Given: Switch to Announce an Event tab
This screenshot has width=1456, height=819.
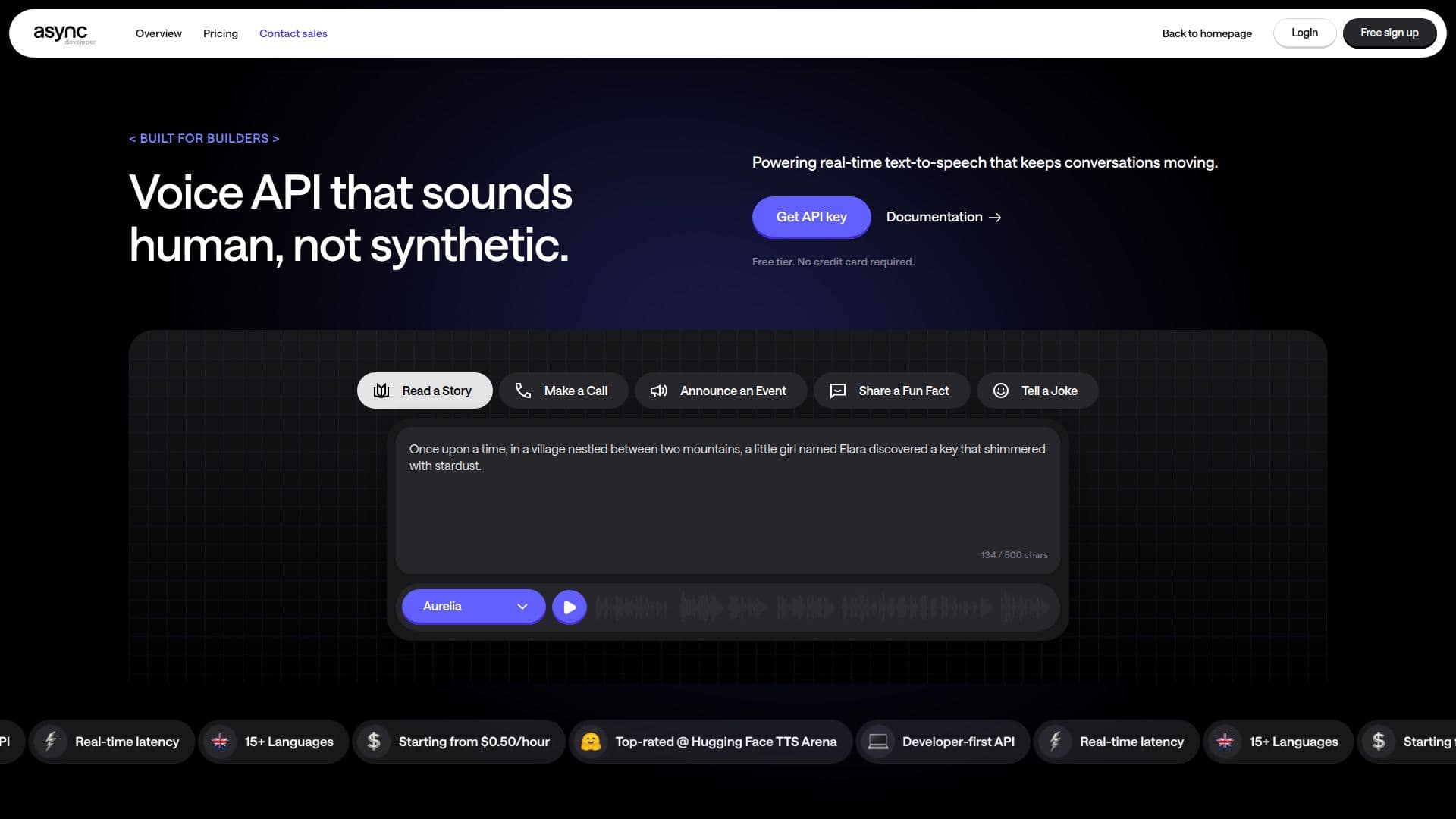Looking at the screenshot, I should tap(720, 391).
